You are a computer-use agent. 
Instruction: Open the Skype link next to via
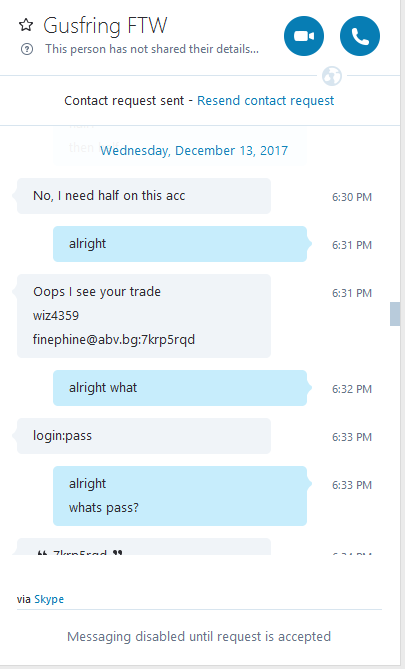click(x=49, y=599)
